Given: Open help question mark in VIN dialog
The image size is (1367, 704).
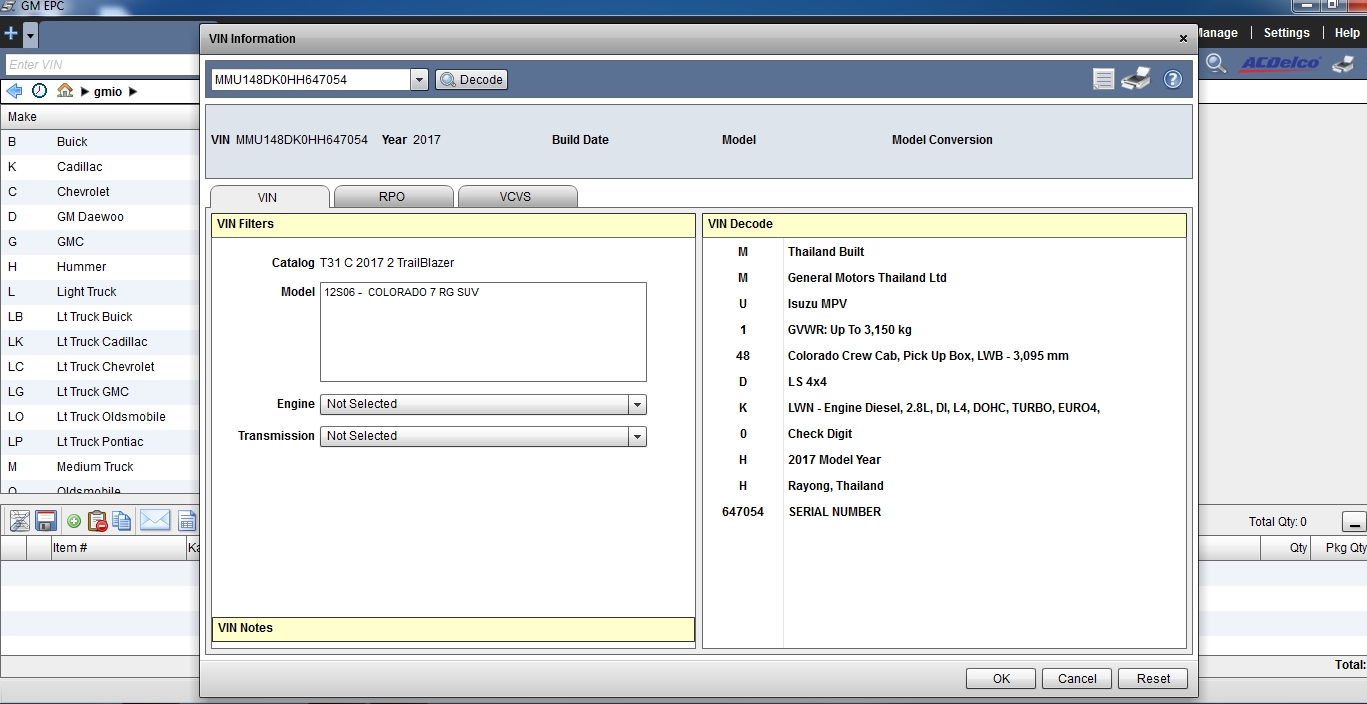Looking at the screenshot, I should click(x=1173, y=80).
